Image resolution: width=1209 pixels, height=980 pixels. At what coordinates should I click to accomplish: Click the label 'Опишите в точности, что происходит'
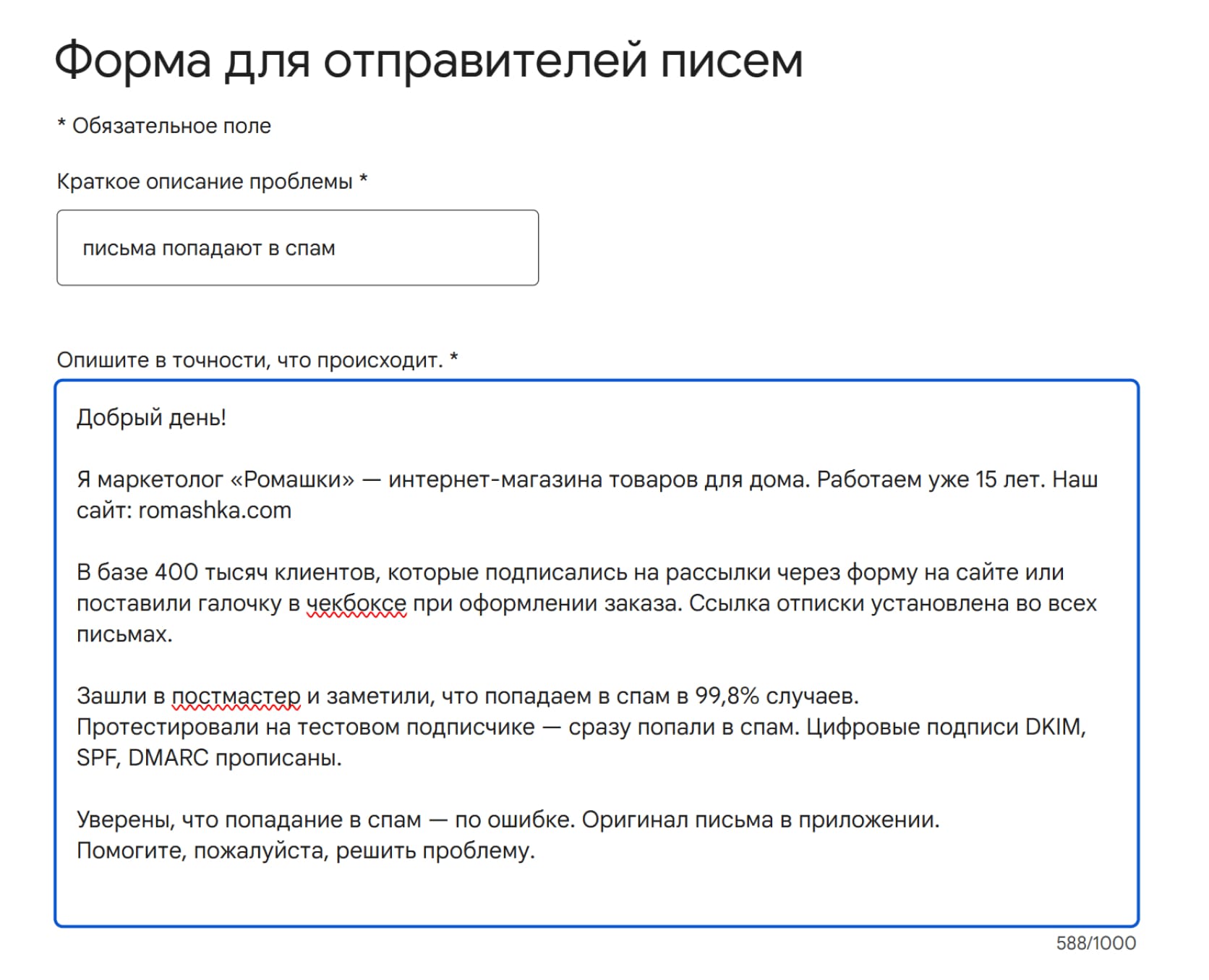tap(250, 360)
